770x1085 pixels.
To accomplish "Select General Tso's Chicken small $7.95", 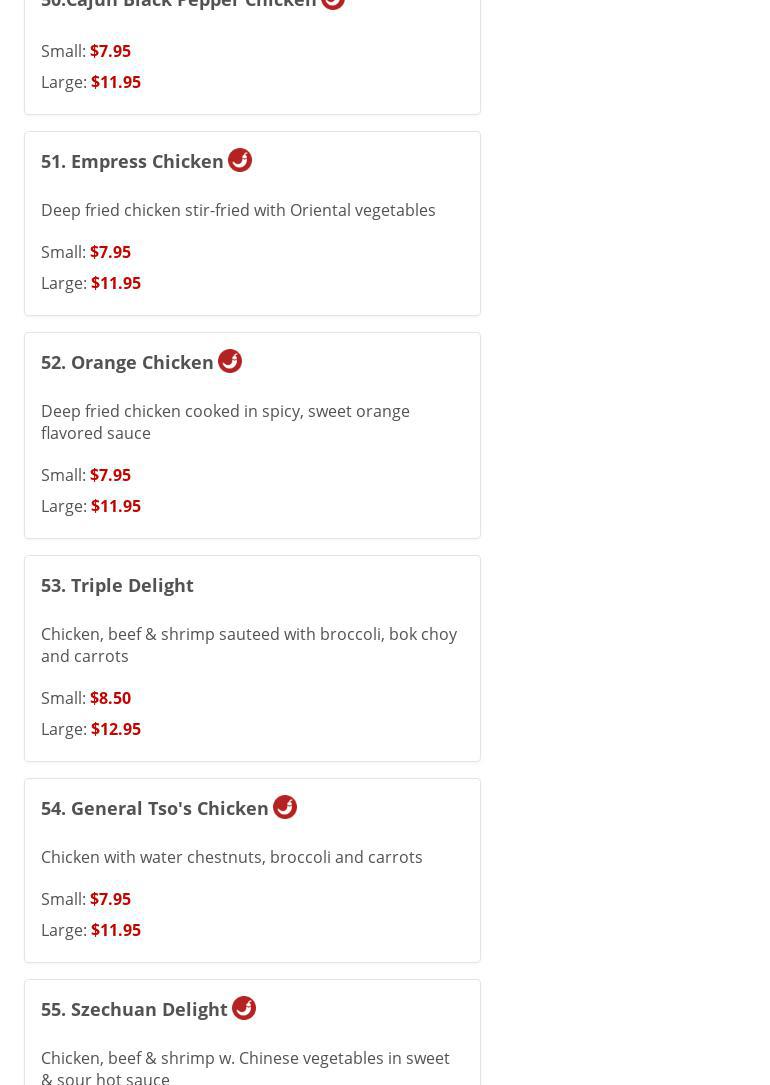I will (110, 899).
